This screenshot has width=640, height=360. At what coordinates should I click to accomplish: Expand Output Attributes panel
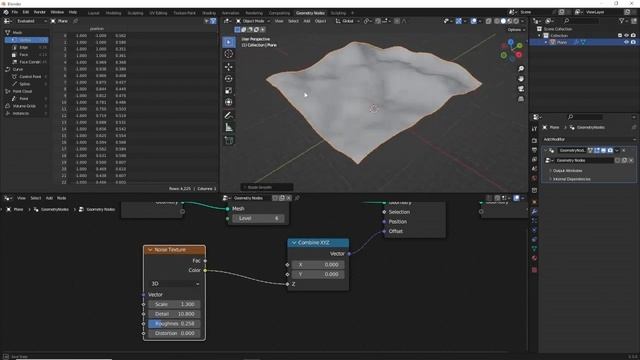point(567,171)
